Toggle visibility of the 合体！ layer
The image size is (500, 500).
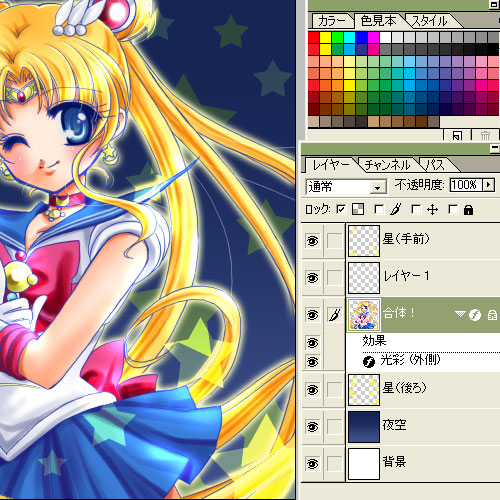312,314
